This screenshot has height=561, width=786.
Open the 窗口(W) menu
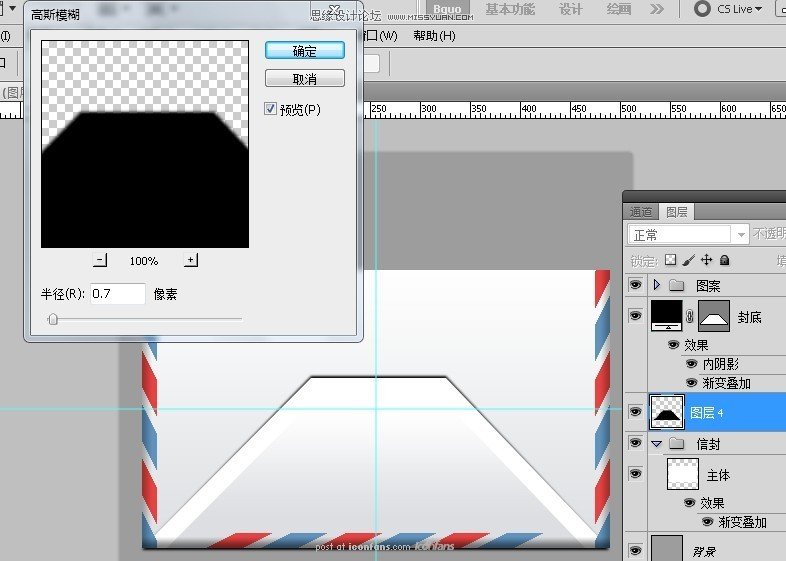pyautogui.click(x=380, y=36)
